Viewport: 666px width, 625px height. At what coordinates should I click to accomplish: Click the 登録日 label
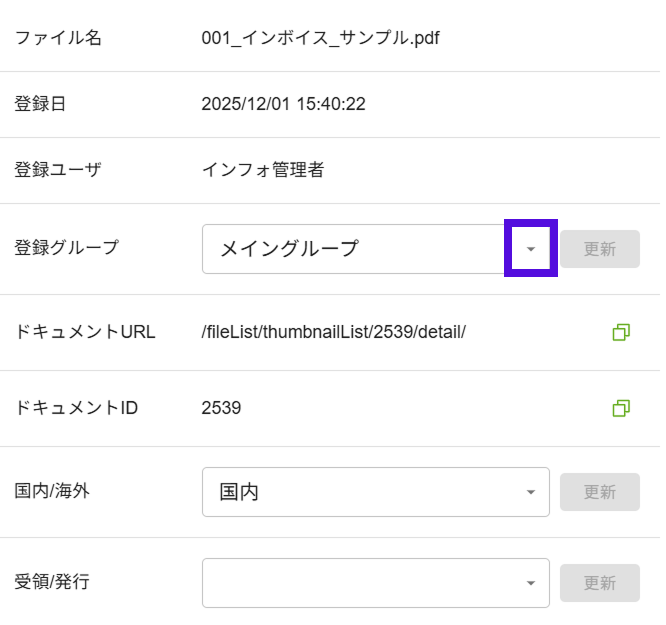click(x=40, y=103)
